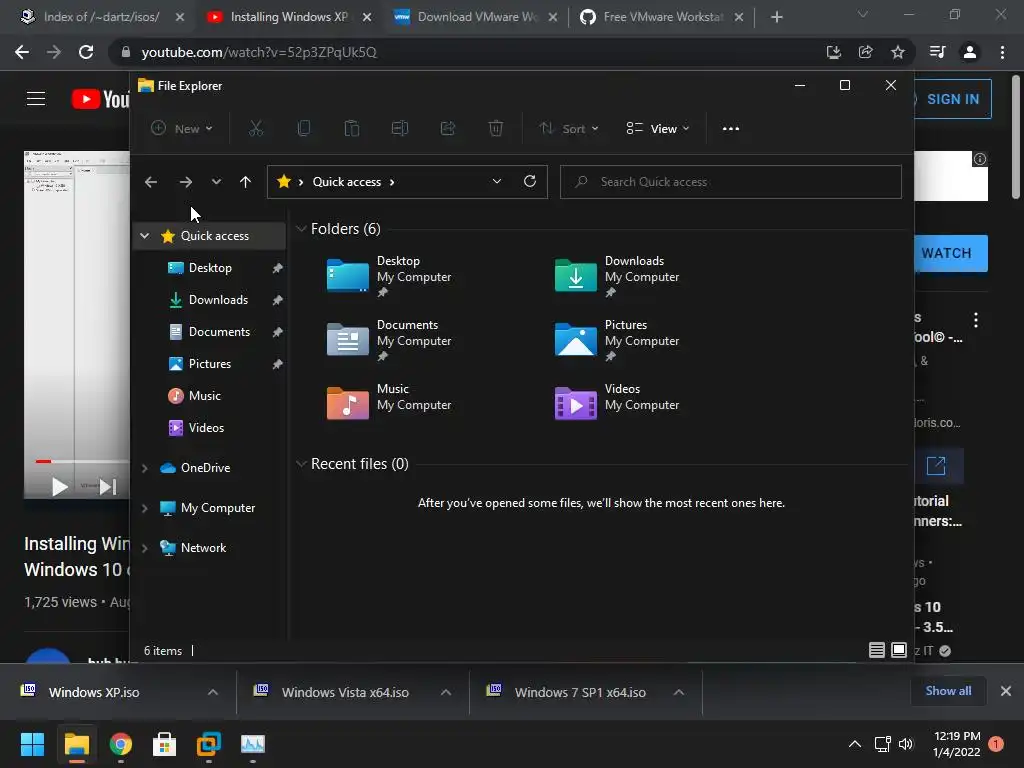This screenshot has width=1024, height=768.
Task: Collapse the Folders (6) group
Action: (x=301, y=229)
